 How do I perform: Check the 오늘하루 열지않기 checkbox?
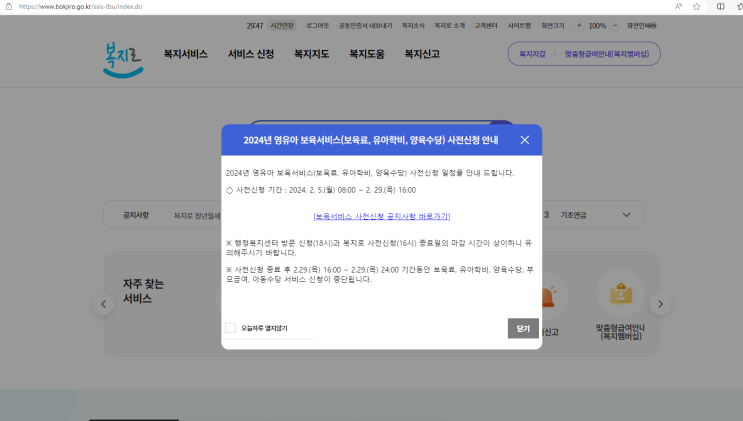pos(231,328)
